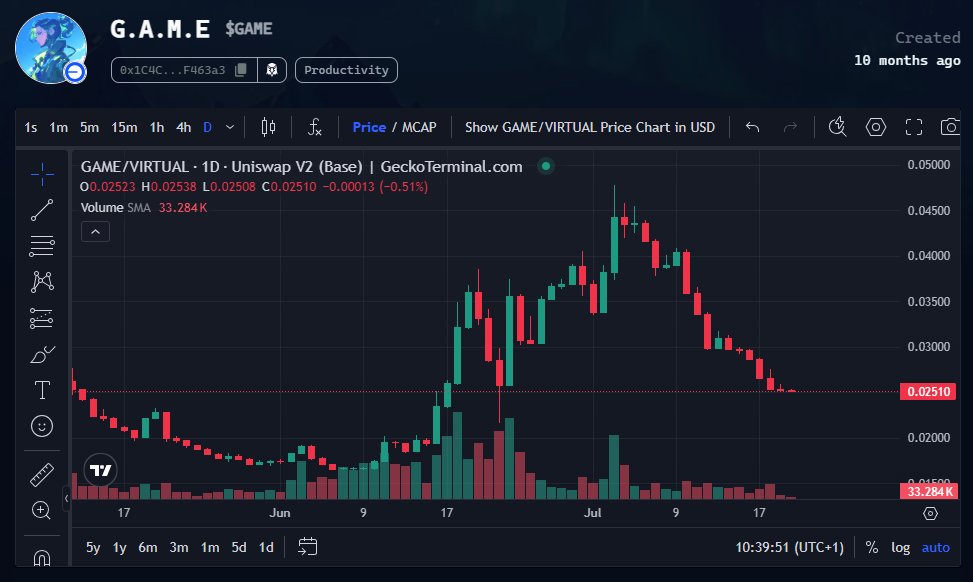Set bottom range to 1m
Screen dimensions: 973x582
pyautogui.click(x=210, y=547)
